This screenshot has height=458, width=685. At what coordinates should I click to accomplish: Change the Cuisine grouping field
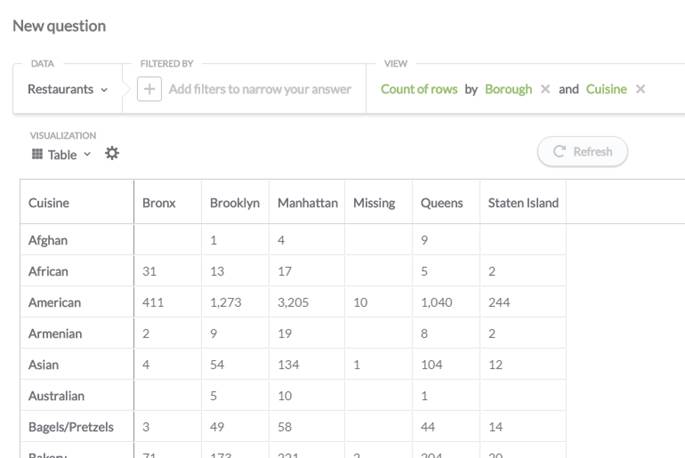pos(606,89)
